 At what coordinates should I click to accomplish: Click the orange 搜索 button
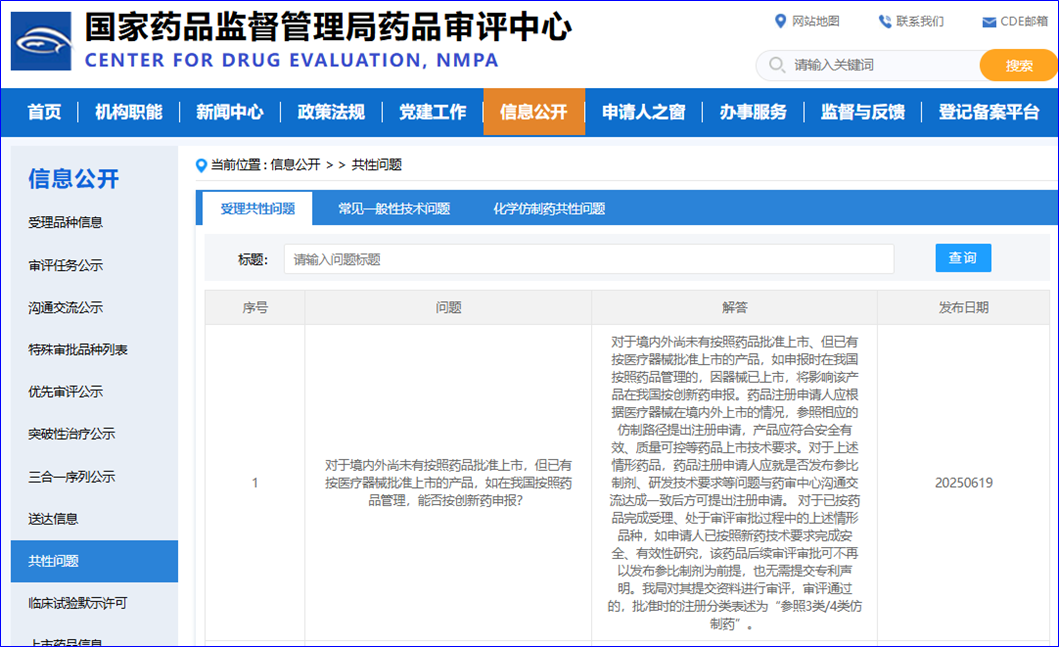coord(1018,66)
